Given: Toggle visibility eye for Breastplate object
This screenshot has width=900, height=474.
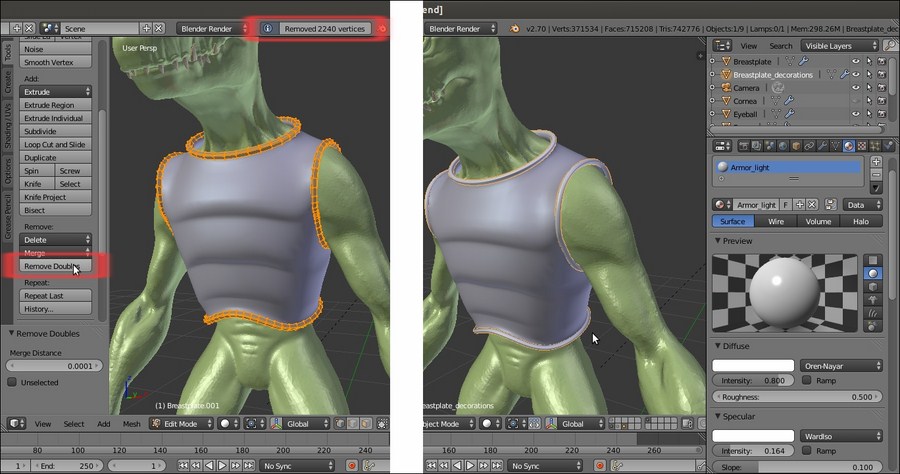Looking at the screenshot, I should tap(855, 61).
